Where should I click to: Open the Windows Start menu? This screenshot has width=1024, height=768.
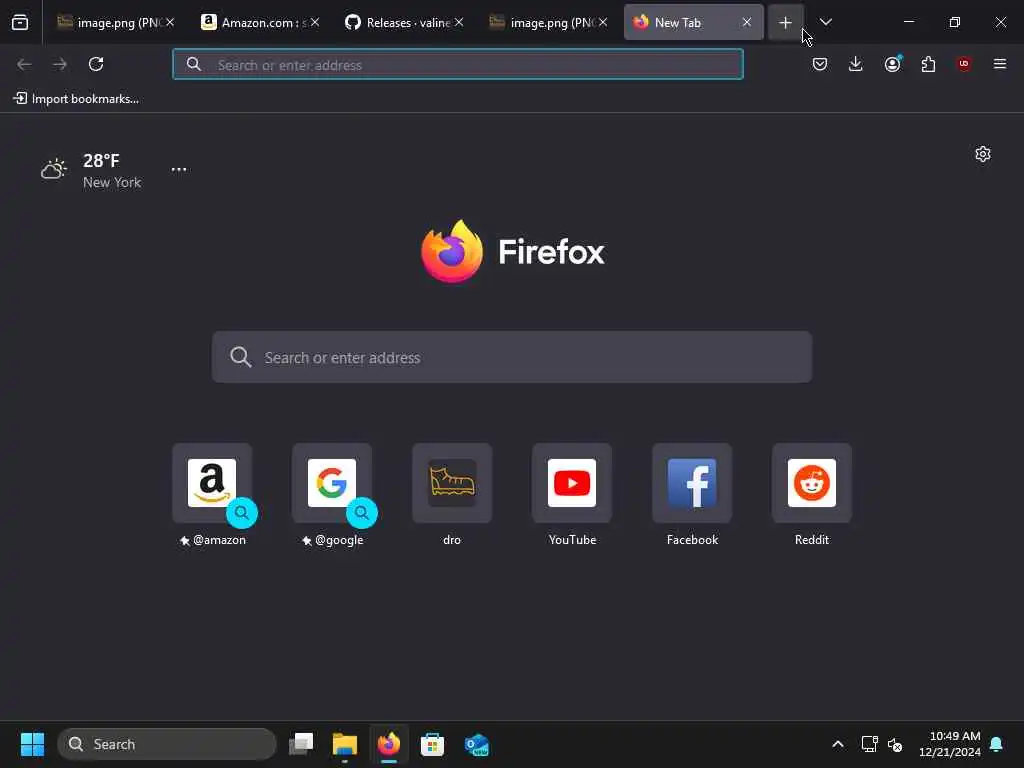pyautogui.click(x=33, y=744)
